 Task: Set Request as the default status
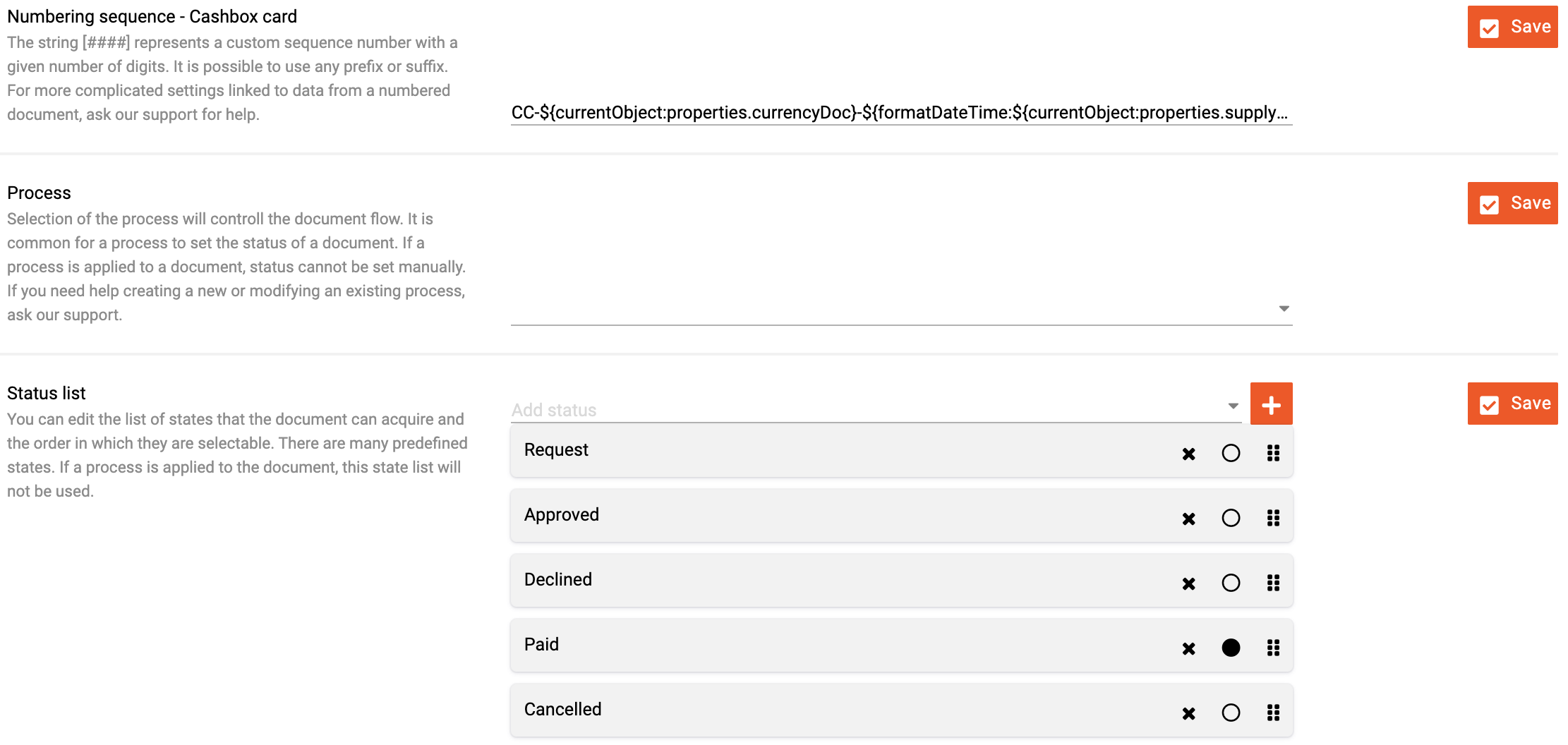point(1231,453)
